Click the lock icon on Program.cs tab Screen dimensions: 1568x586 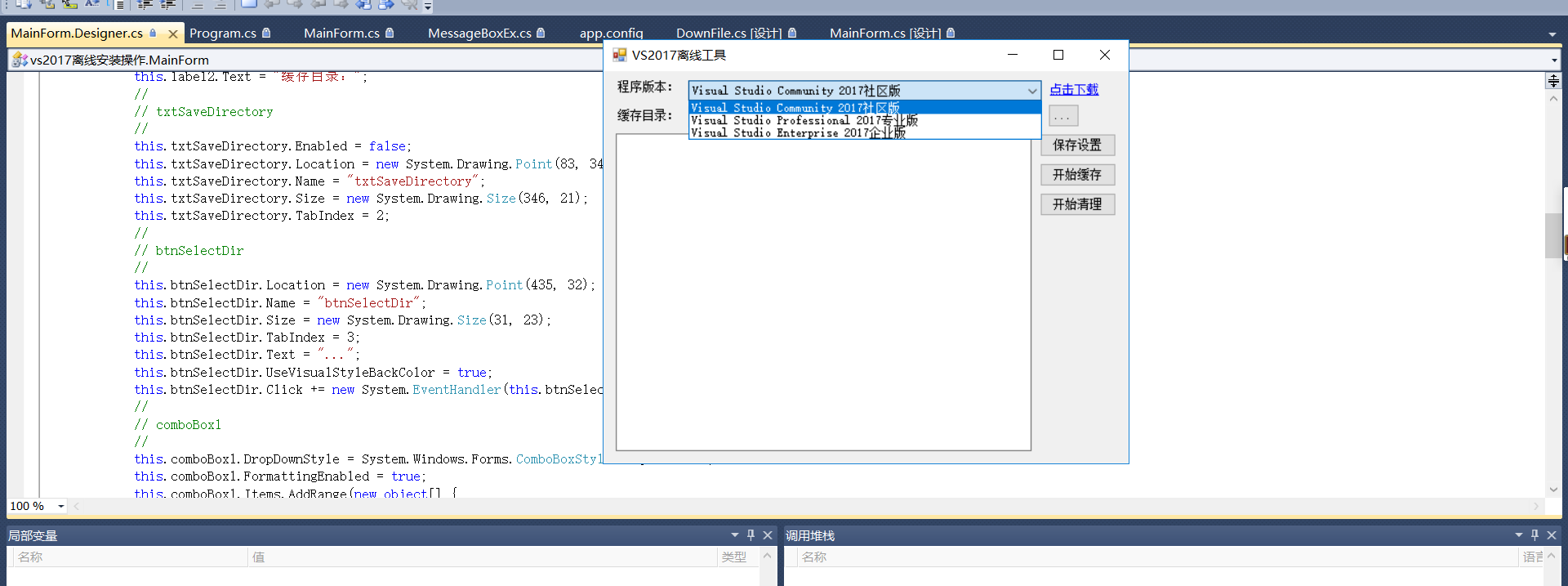[266, 33]
